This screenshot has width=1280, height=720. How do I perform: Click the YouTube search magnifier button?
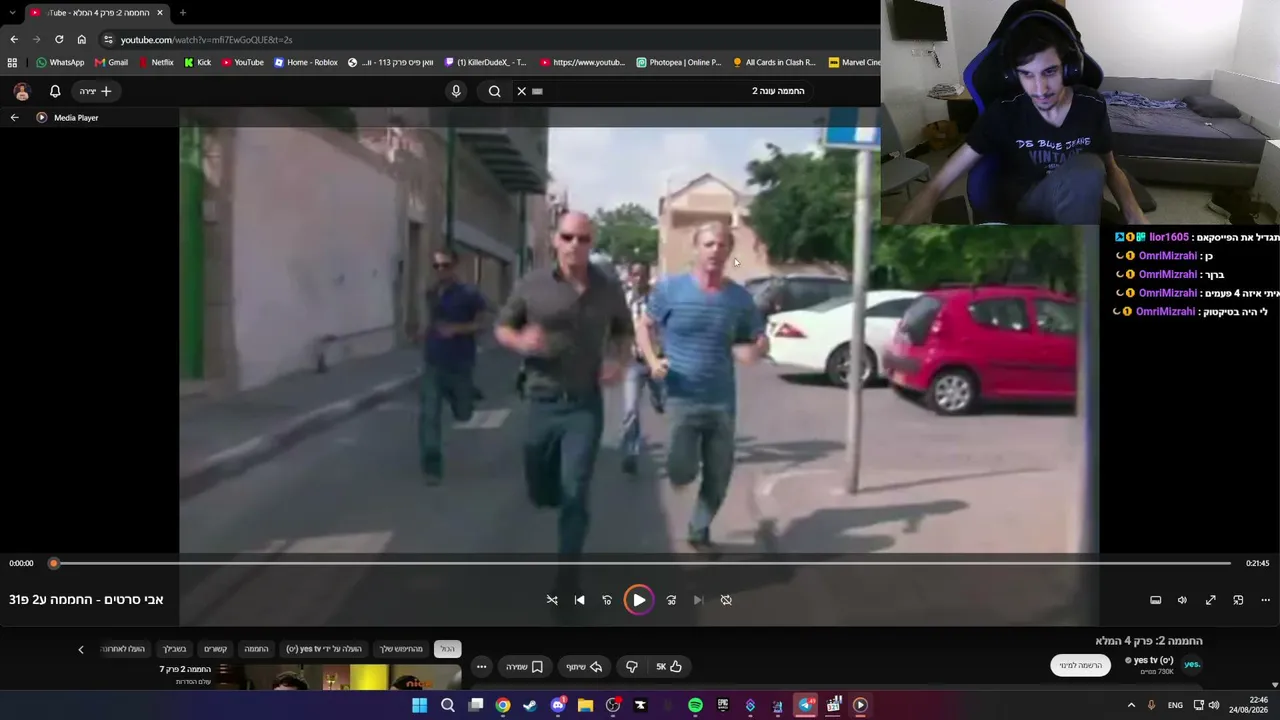(494, 91)
